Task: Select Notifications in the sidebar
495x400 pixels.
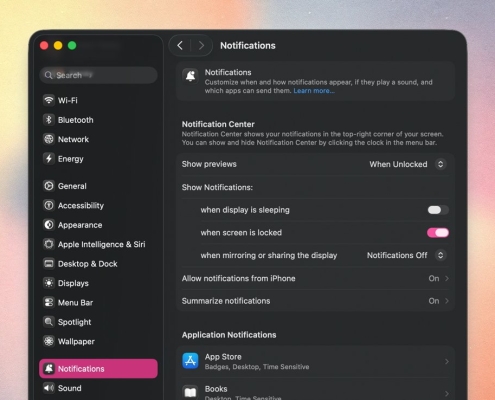Action: (98, 369)
